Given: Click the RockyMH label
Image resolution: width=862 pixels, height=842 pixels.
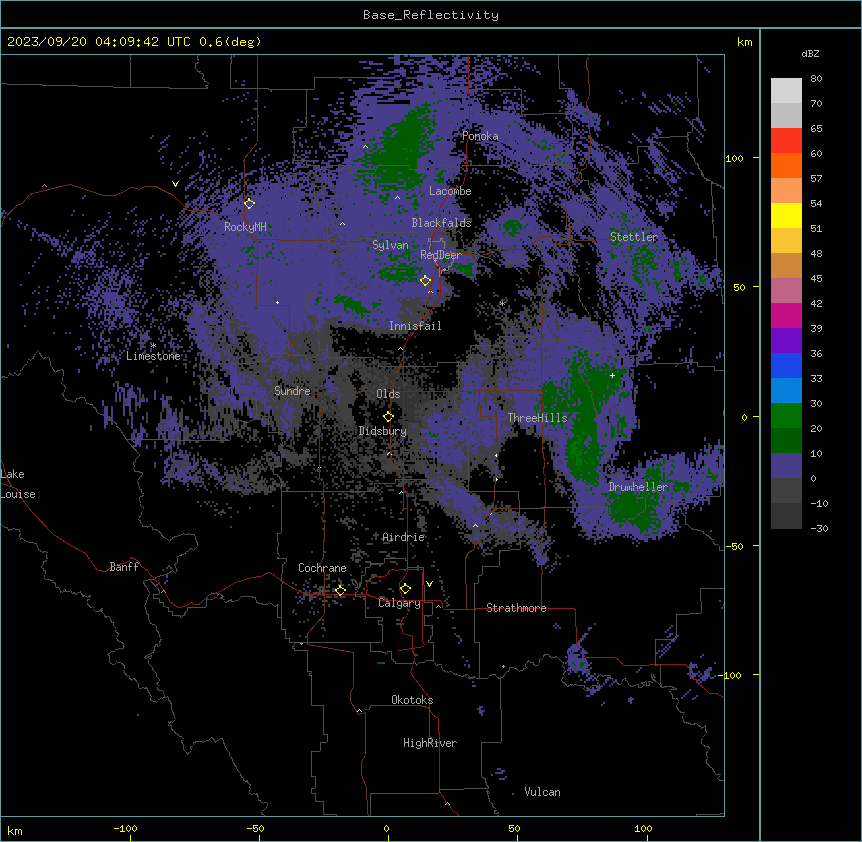Looking at the screenshot, I should tap(245, 226).
